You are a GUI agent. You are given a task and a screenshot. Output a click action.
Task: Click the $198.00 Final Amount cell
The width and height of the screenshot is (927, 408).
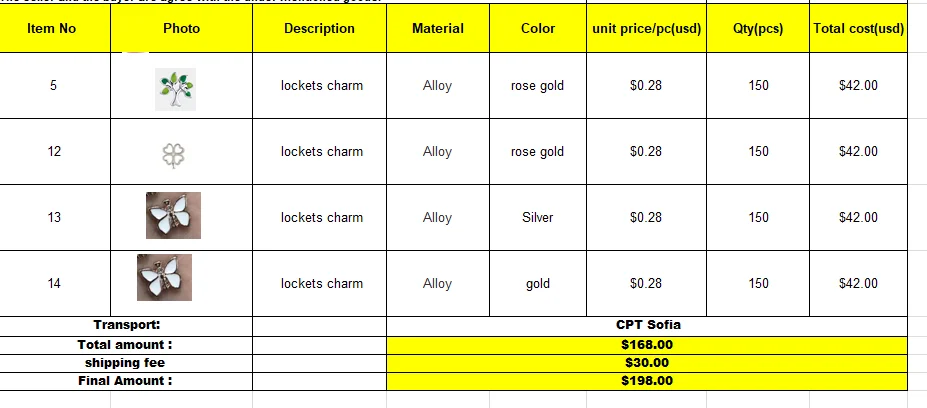[x=647, y=381]
